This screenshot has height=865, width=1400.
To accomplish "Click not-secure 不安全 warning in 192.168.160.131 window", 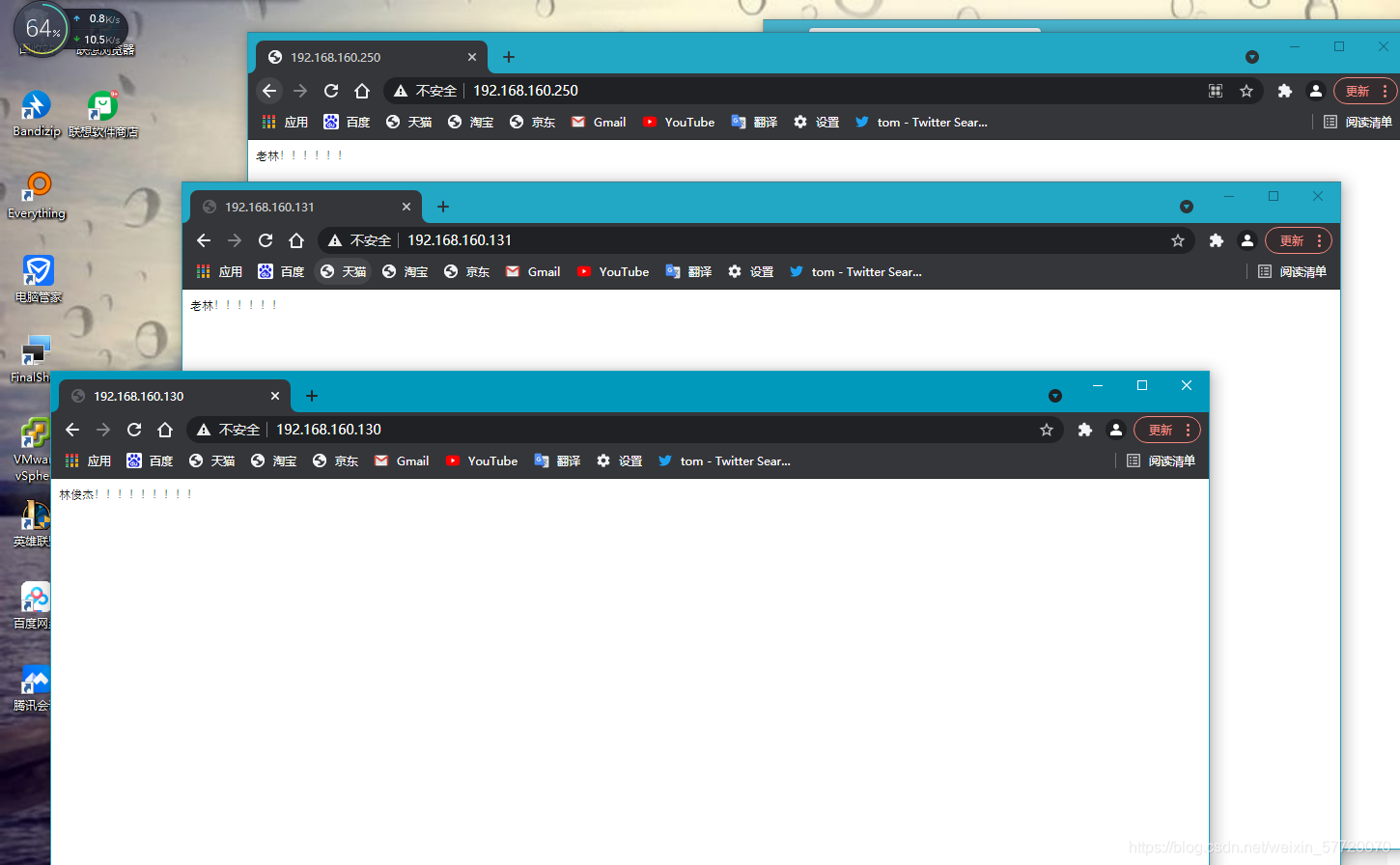I will click(x=359, y=240).
